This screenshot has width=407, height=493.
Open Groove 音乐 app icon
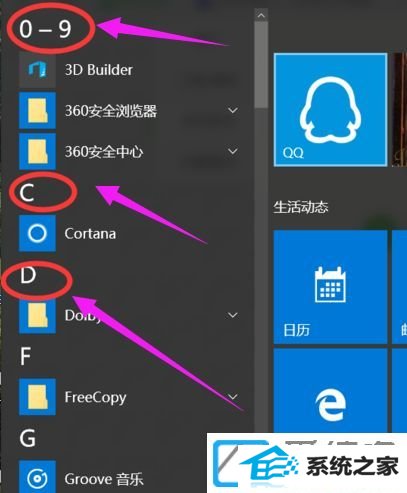point(37,477)
